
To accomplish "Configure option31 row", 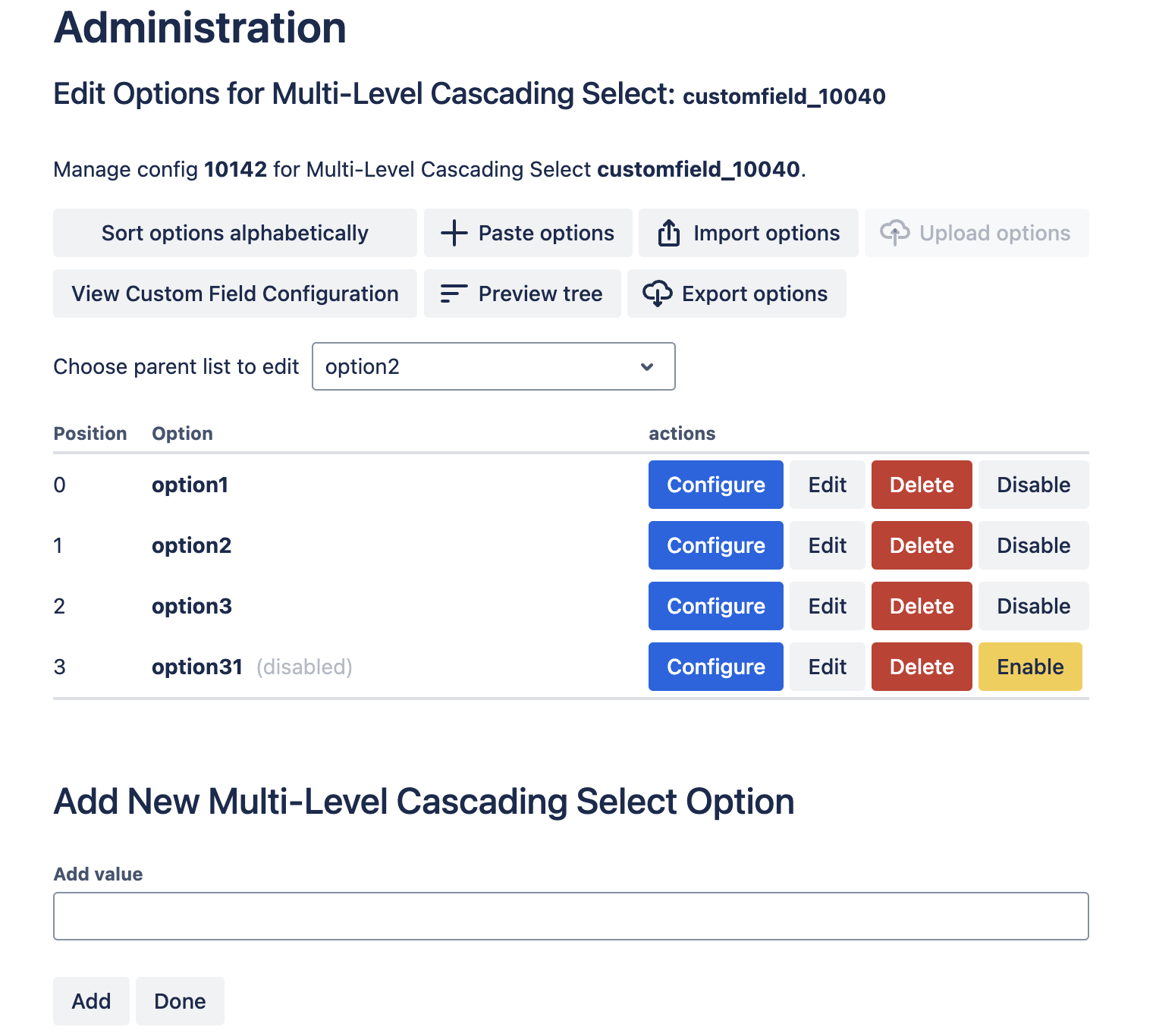I will click(715, 667).
